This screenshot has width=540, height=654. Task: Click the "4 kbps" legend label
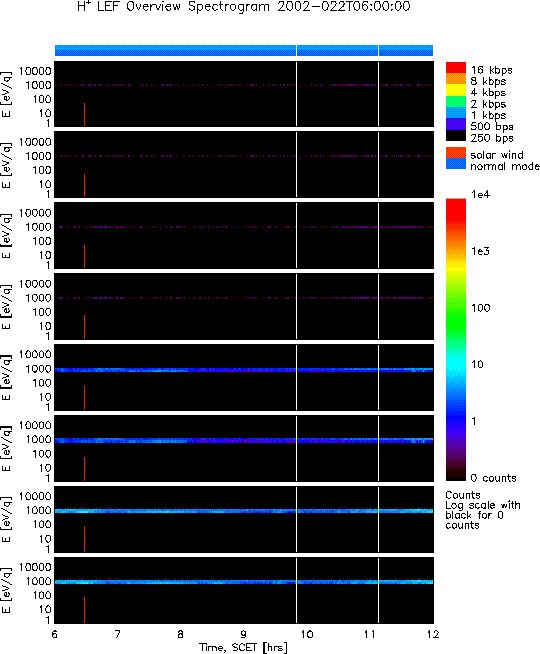click(488, 93)
